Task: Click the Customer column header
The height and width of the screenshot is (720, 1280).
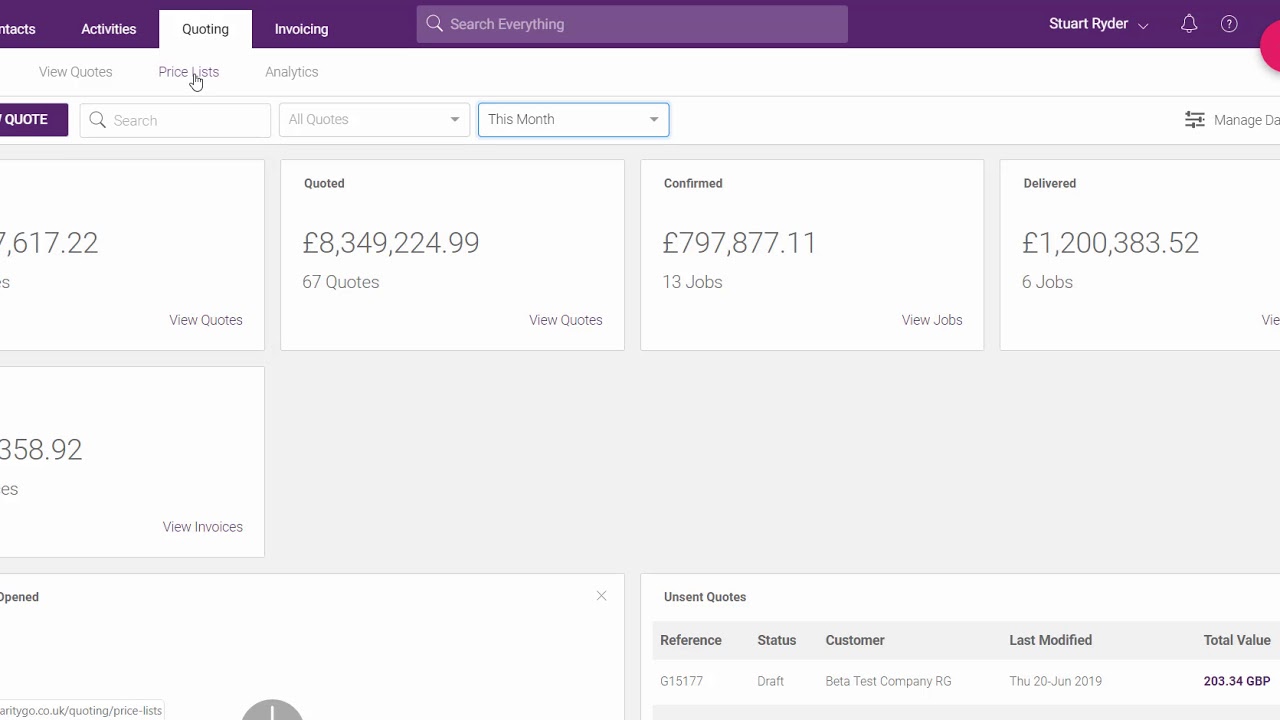Action: 855,640
